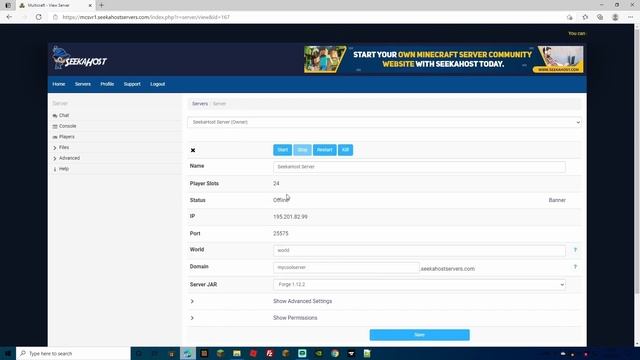Click the X status icon beside Start

pyautogui.click(x=193, y=150)
